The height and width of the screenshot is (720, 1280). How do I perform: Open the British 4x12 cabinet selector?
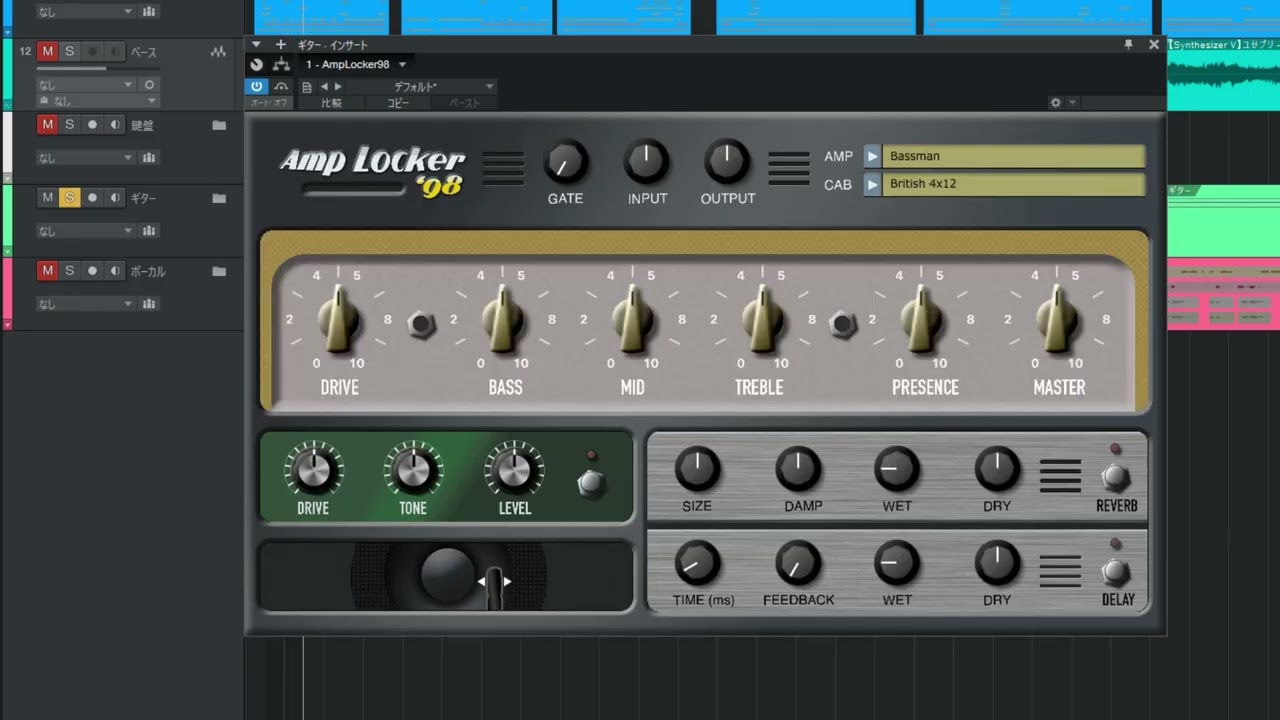[1013, 184]
